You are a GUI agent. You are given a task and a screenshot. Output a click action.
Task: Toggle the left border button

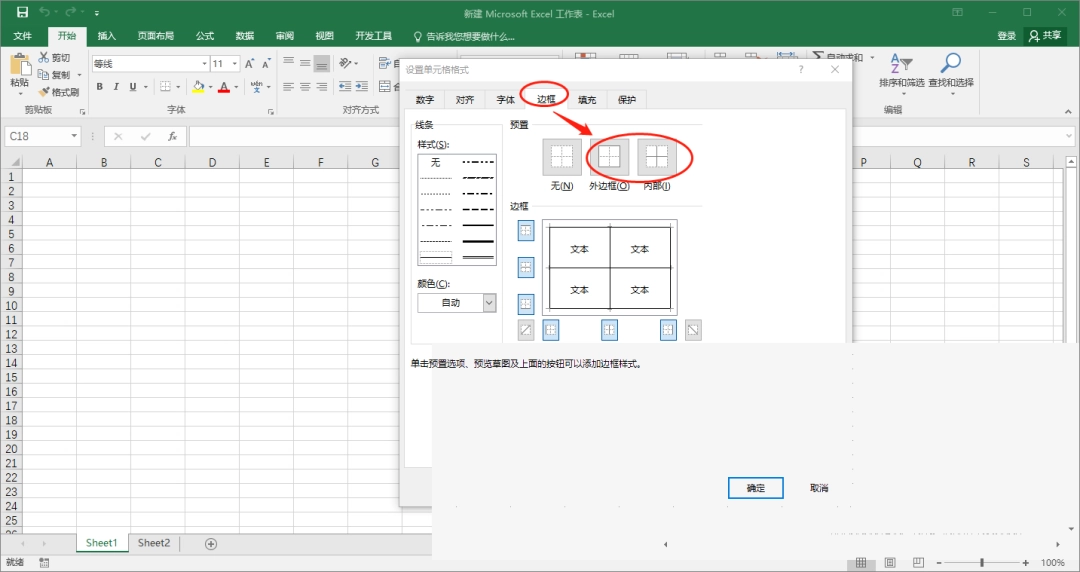pos(550,330)
